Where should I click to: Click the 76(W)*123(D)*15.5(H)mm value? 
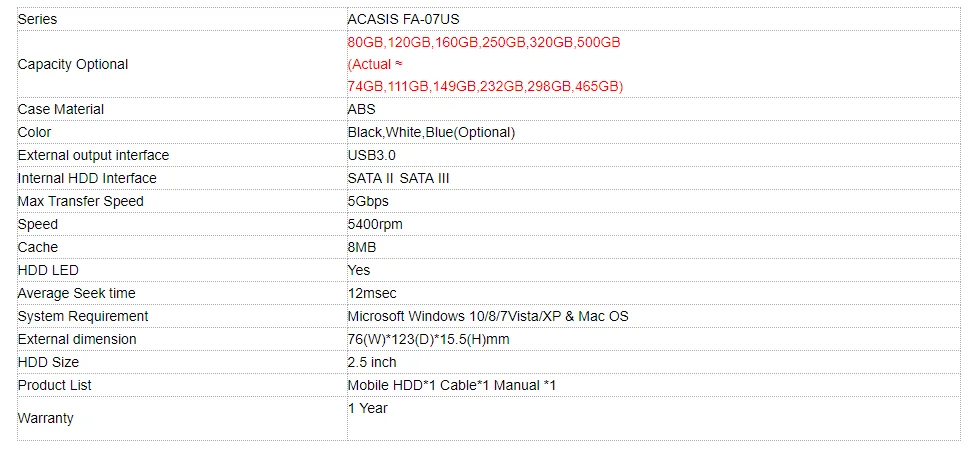[x=429, y=339]
